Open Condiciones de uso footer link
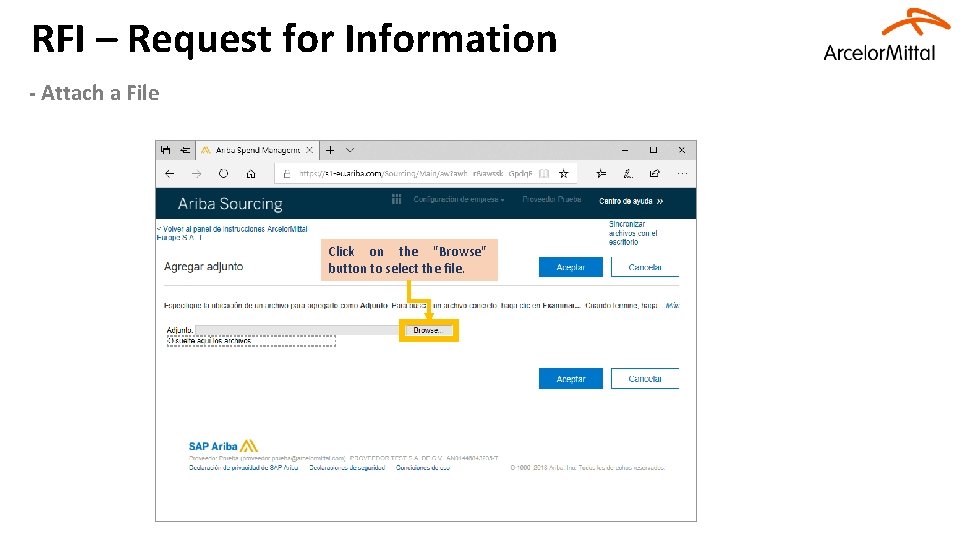 pos(423,468)
